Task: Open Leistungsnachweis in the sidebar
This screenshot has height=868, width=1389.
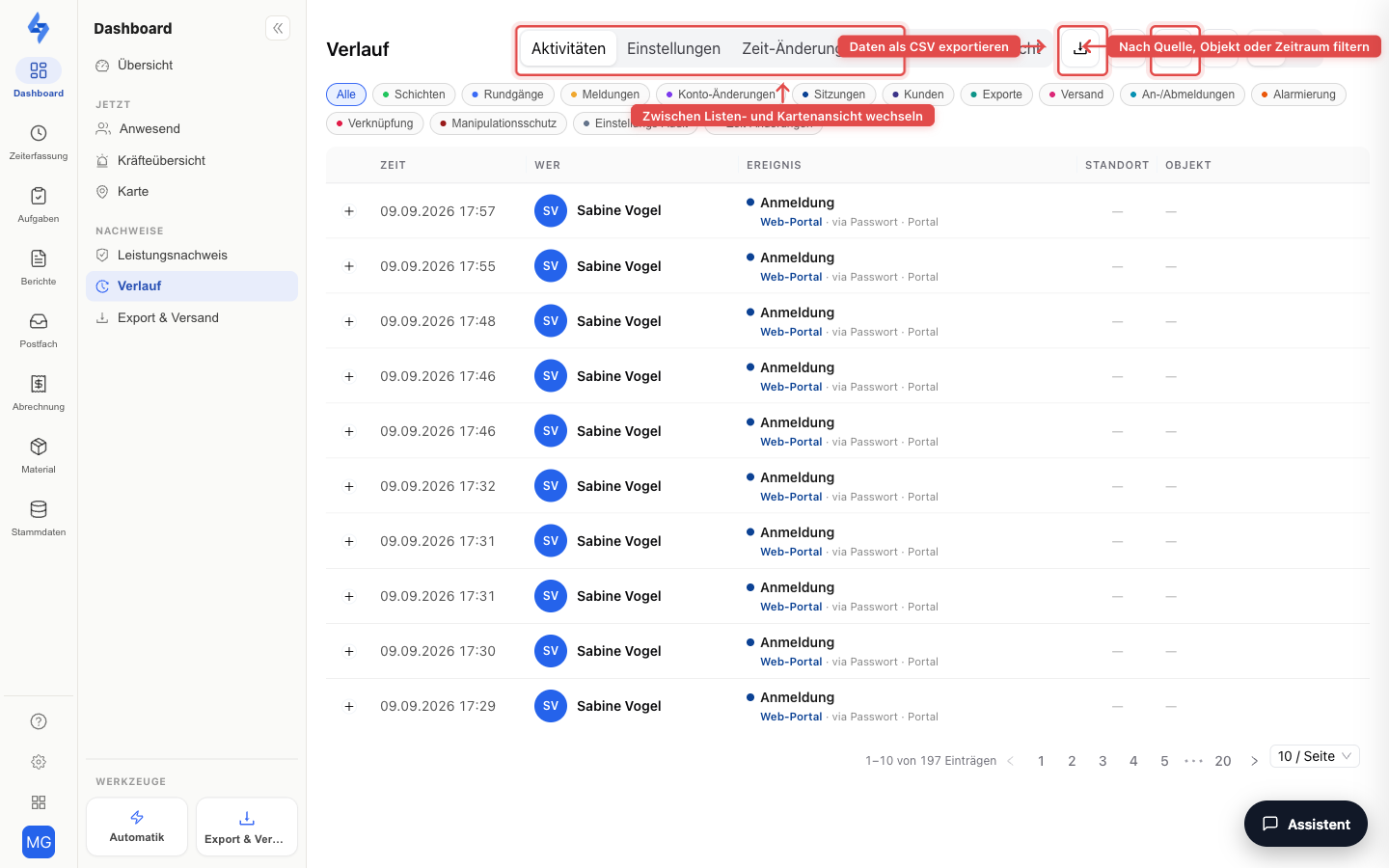Action: pos(192,256)
